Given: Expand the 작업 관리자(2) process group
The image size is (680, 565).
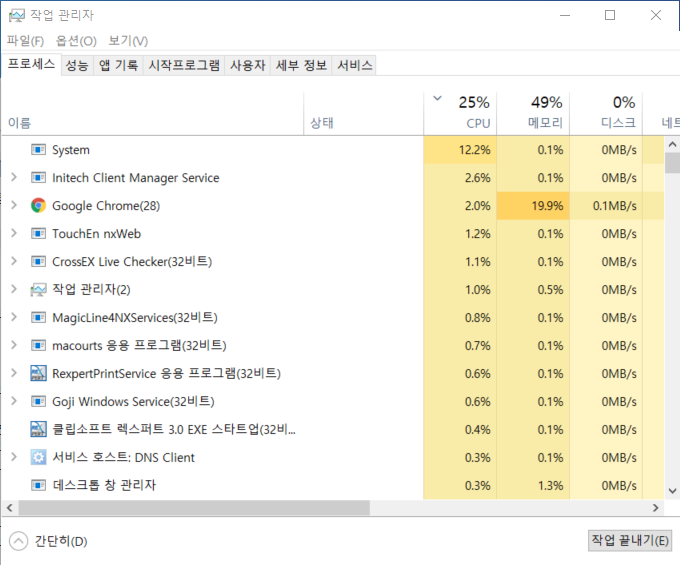Looking at the screenshot, I should tap(14, 289).
